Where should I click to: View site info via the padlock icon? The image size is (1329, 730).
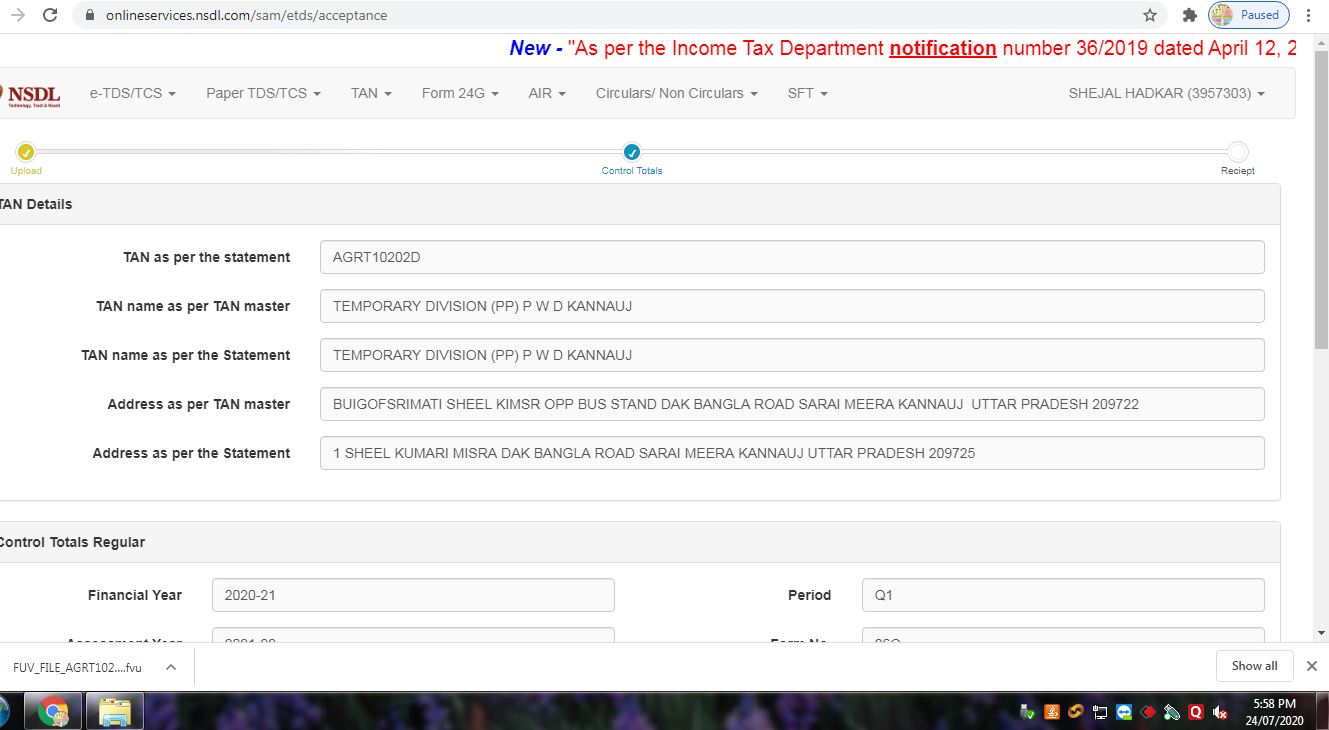[x=90, y=15]
